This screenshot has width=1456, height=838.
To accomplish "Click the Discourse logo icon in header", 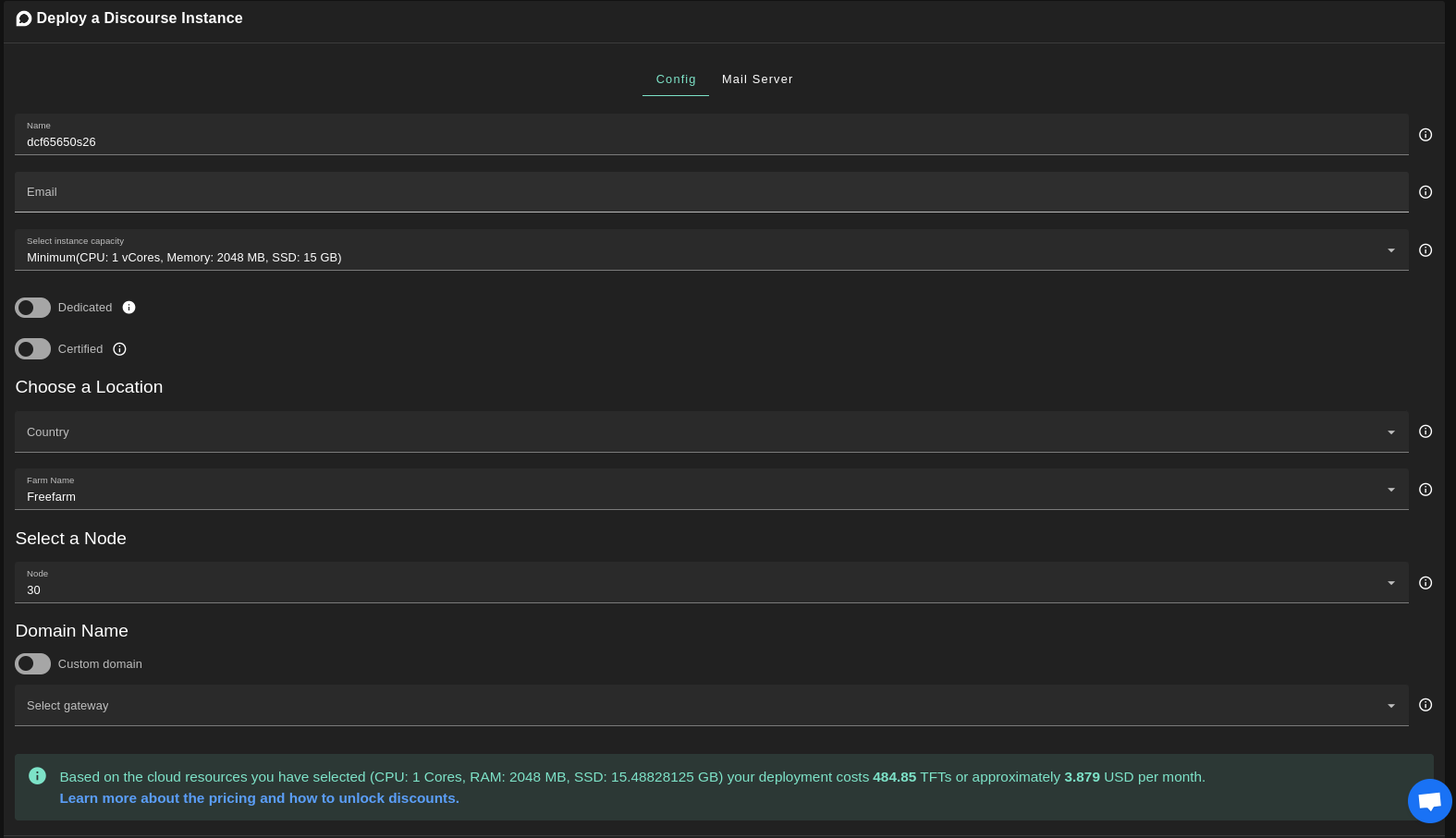I will tap(24, 18).
